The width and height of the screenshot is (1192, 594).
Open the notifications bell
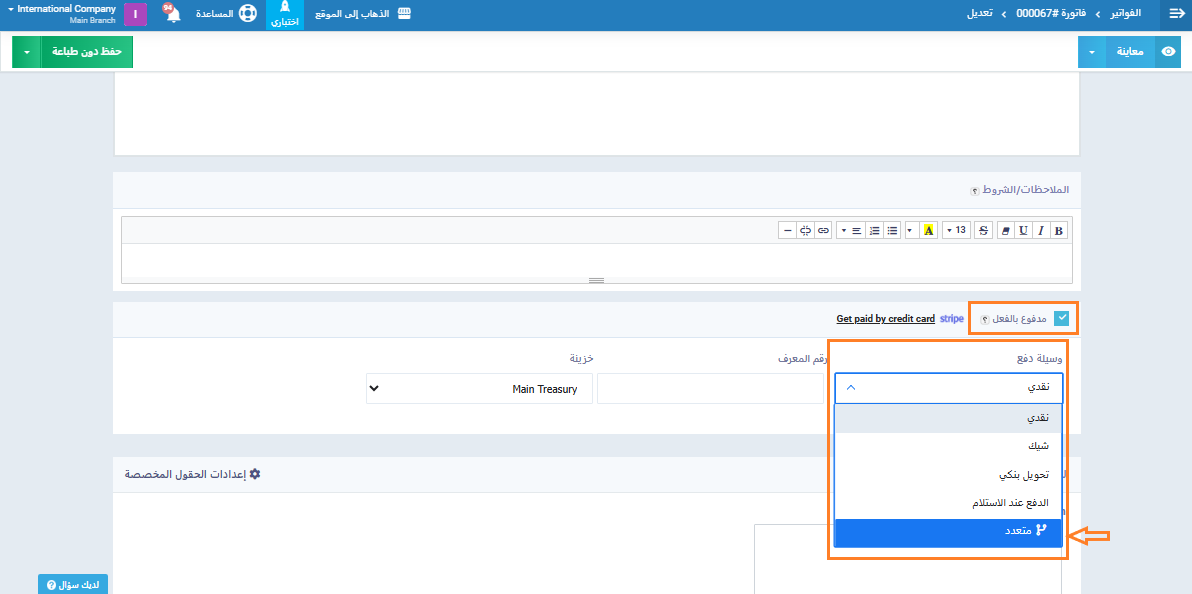172,15
